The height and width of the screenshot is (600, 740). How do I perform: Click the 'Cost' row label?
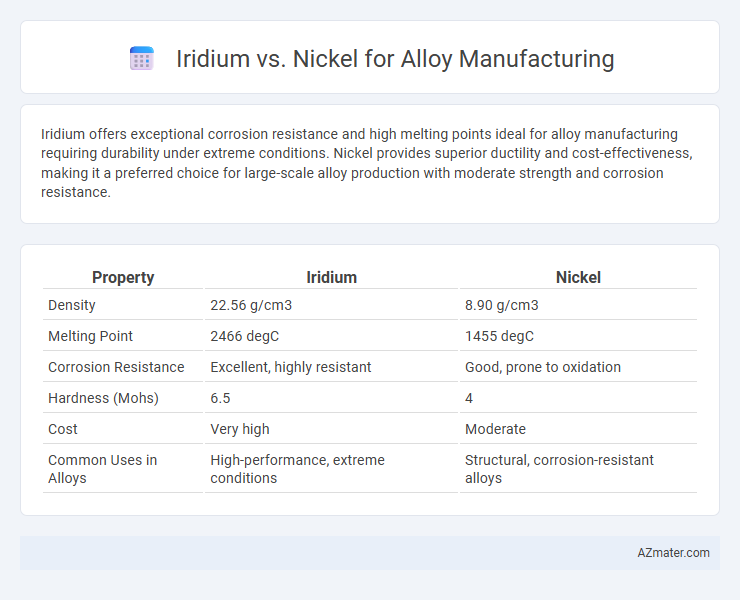click(x=63, y=429)
